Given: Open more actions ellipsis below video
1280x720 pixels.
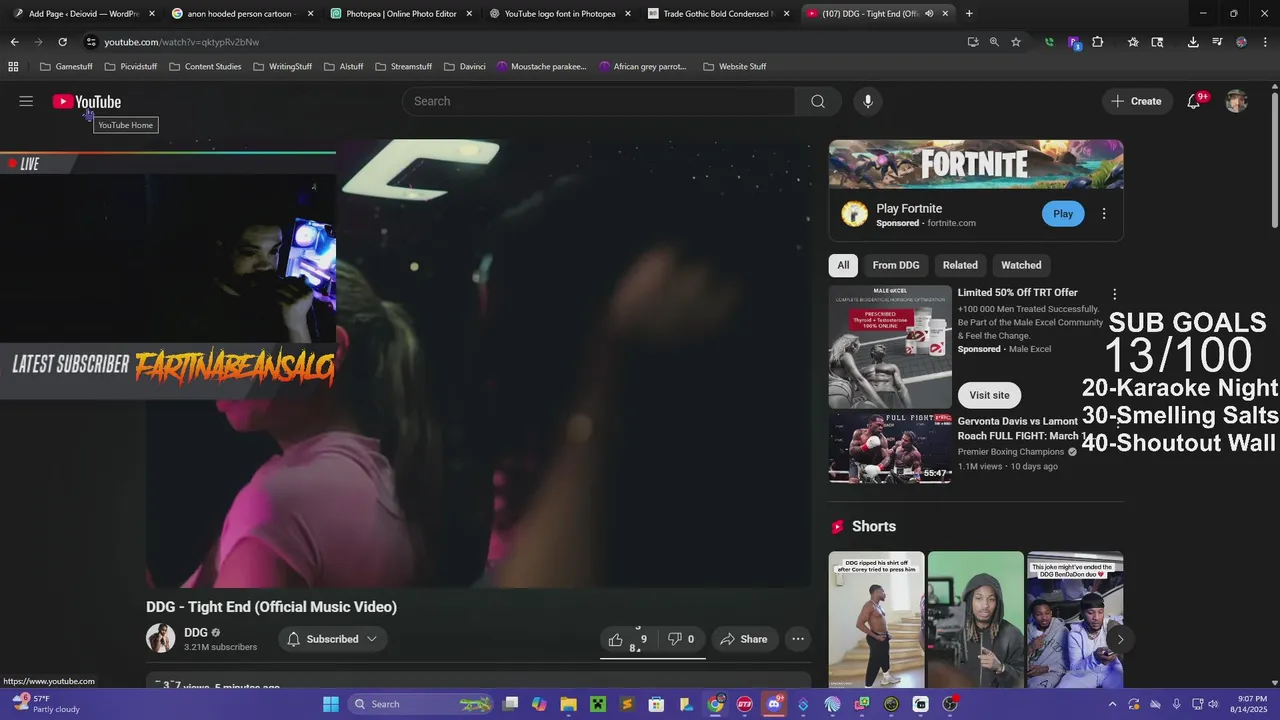Looking at the screenshot, I should [x=798, y=639].
